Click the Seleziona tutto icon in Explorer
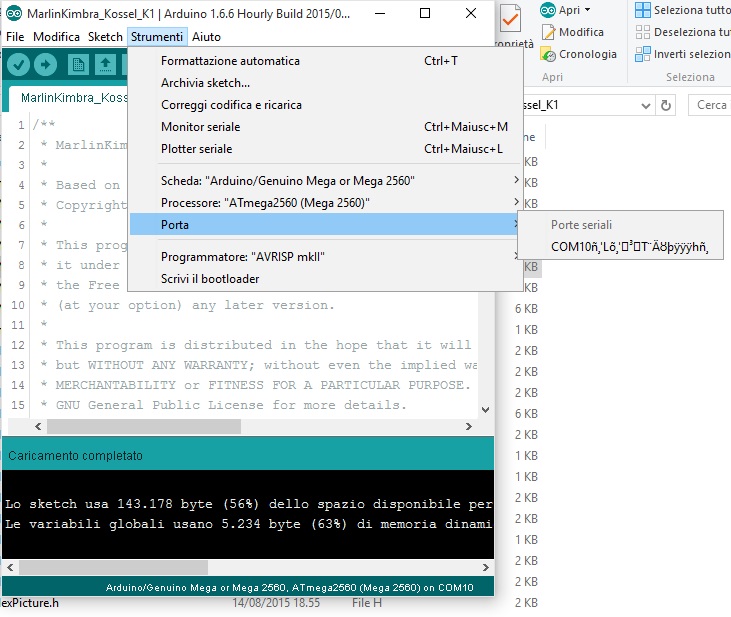This screenshot has height=617, width=731. point(642,10)
